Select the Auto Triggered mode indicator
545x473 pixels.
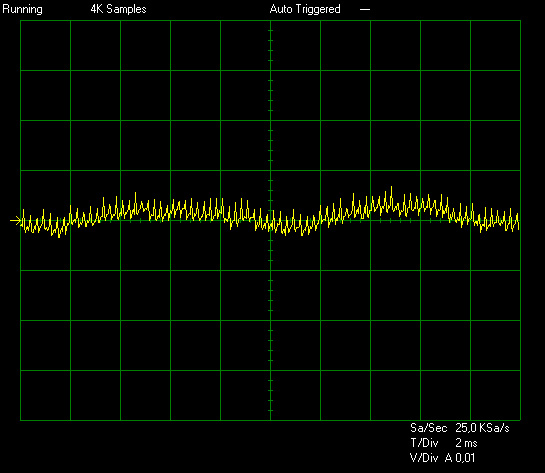(x=305, y=9)
